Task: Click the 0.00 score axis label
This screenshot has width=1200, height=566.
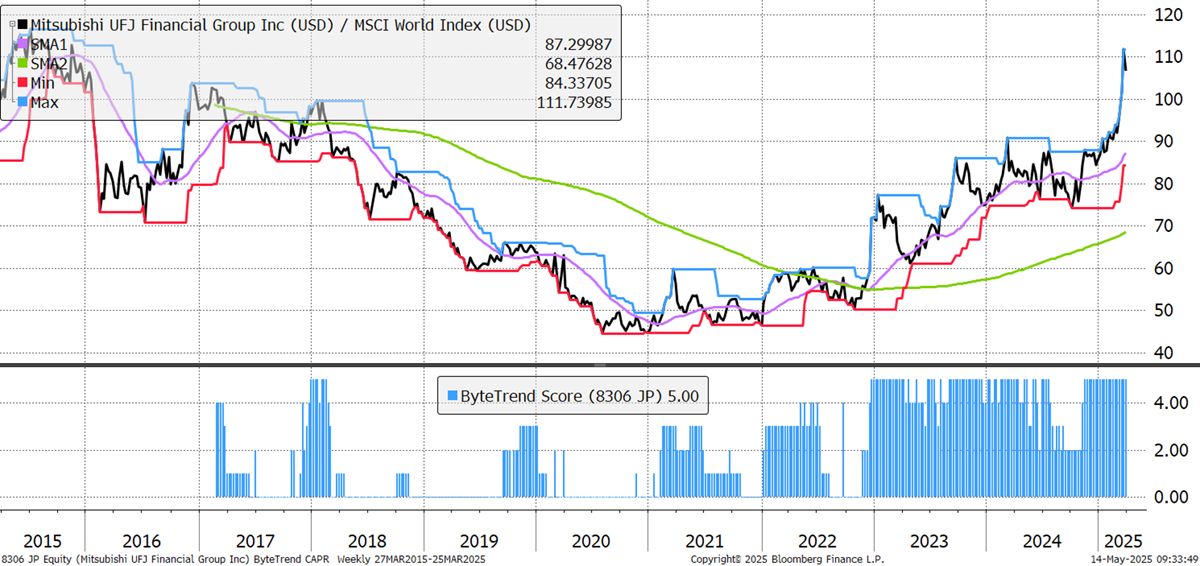Action: (1172, 497)
